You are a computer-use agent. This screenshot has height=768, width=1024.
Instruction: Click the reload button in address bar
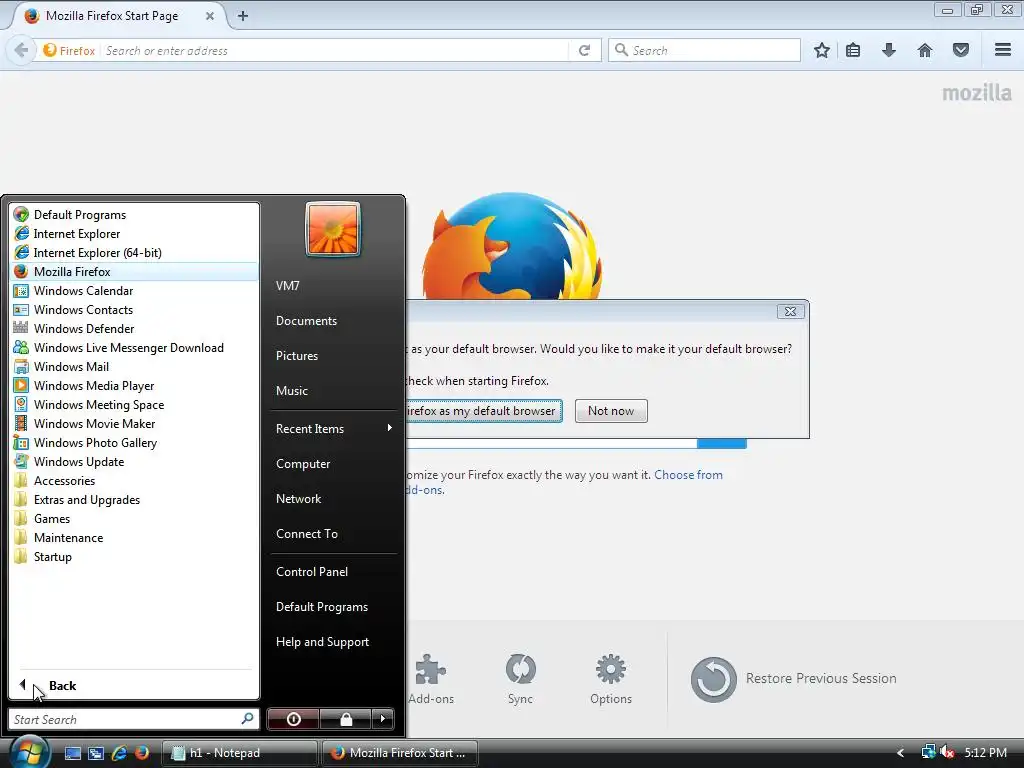click(x=584, y=50)
